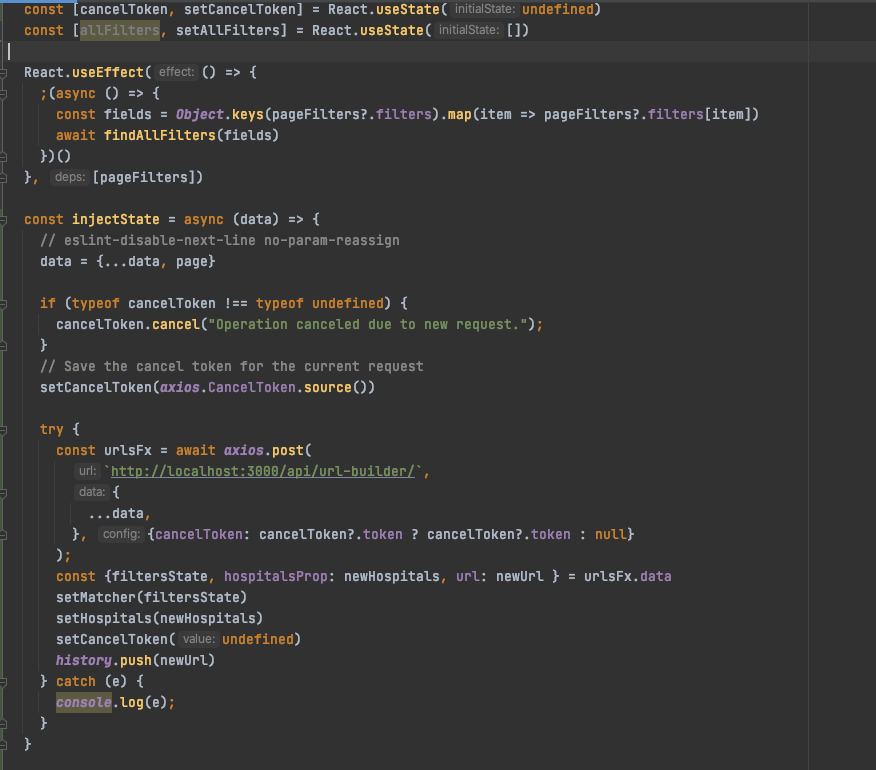Click the deps: inlay hint
This screenshot has height=770, width=876.
[70, 177]
